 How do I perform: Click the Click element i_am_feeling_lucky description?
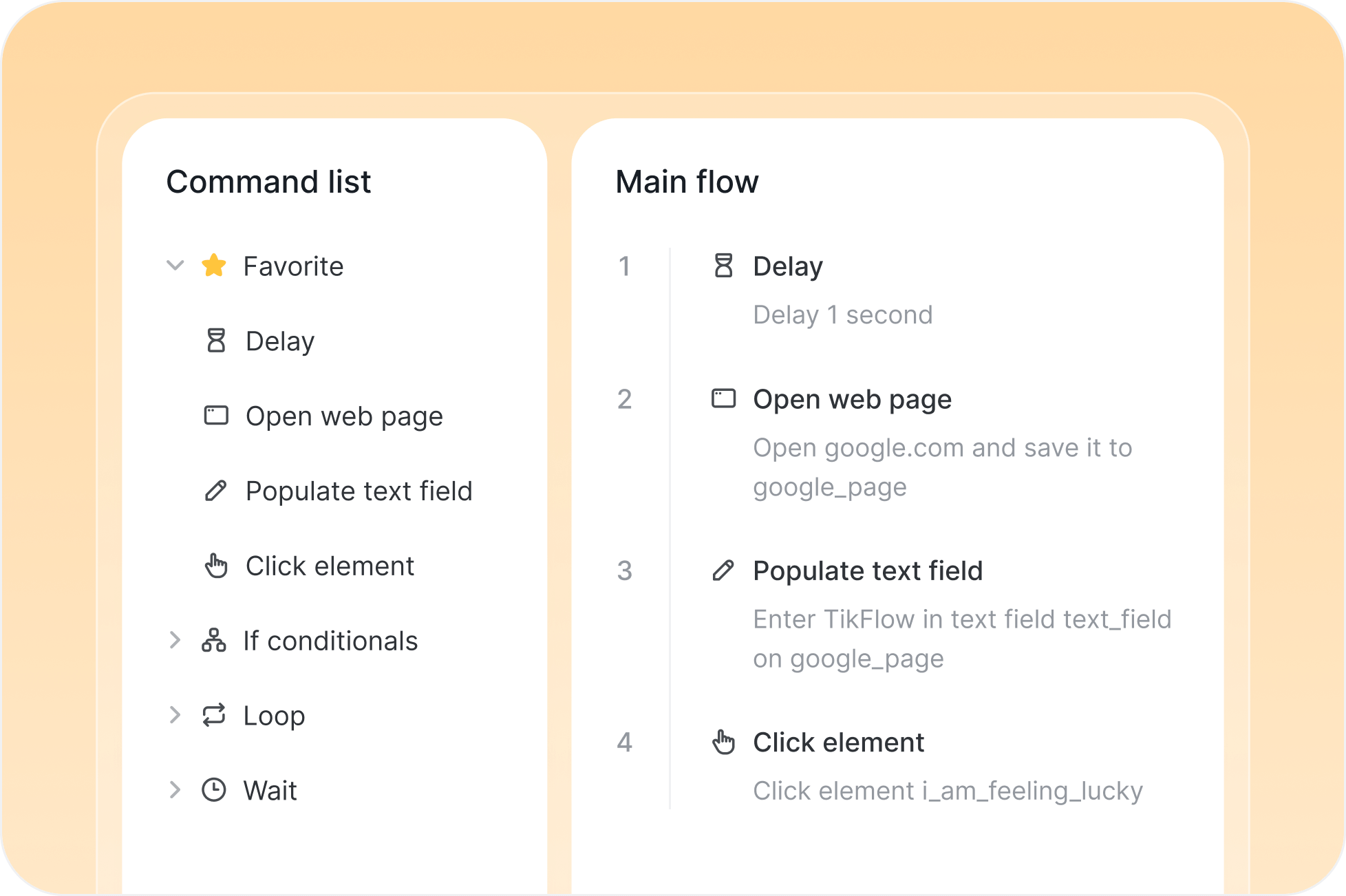click(948, 791)
